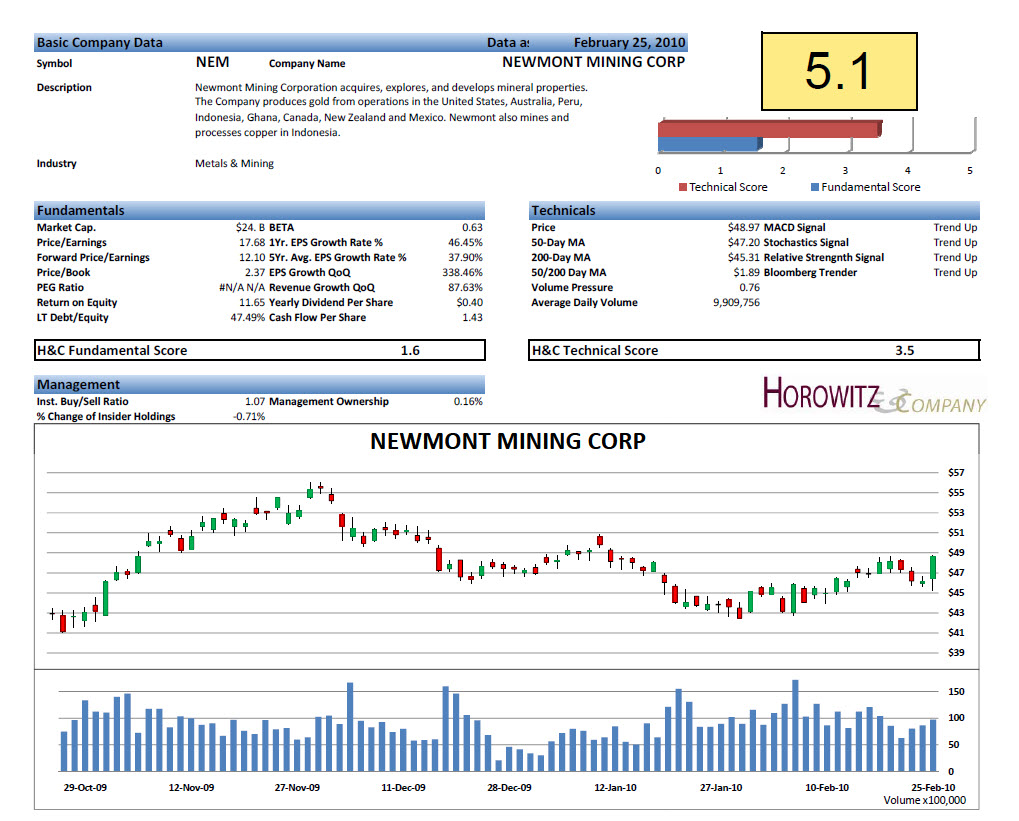Screen dimensions: 1019x821
Task: Click the $57 price axis label
Action: [x=956, y=473]
